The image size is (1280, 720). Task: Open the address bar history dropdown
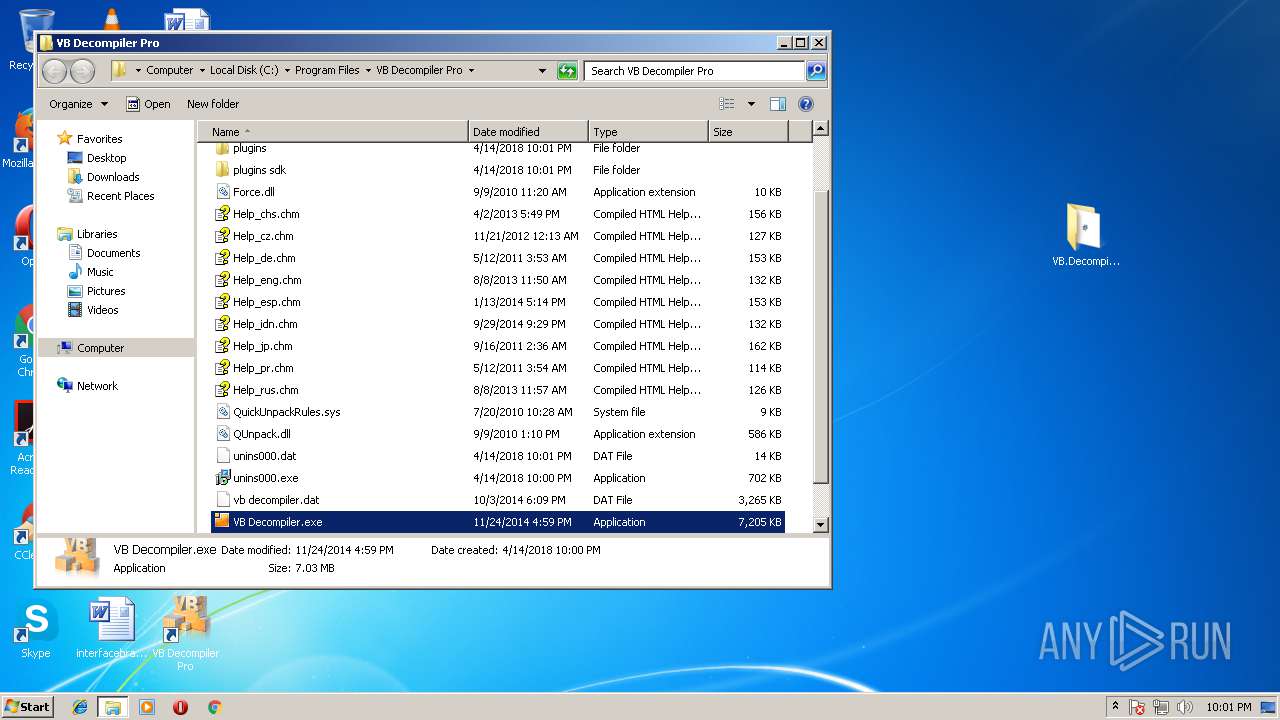pos(542,71)
